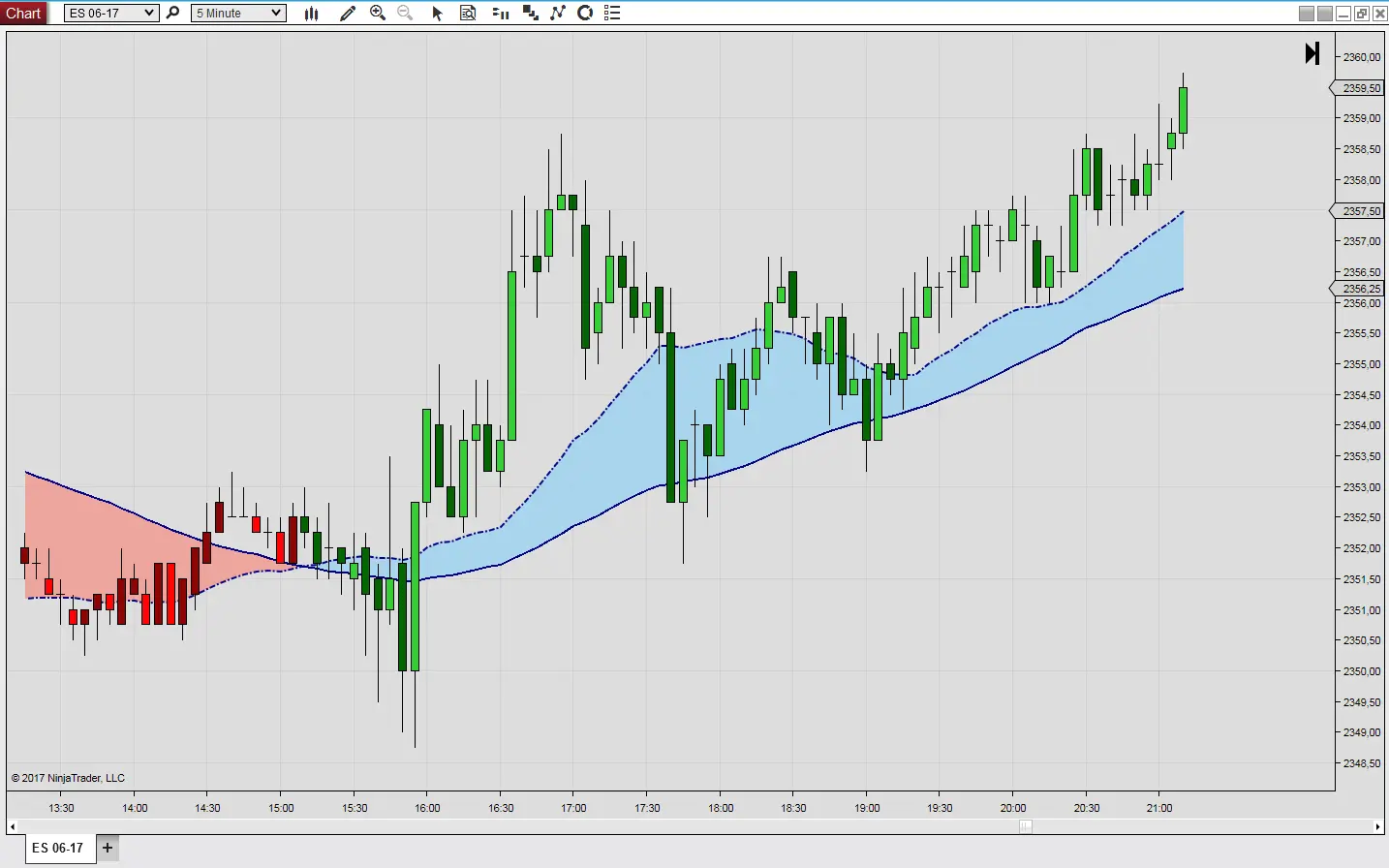Select the cursor pointer tool
The width and height of the screenshot is (1389, 868).
[437, 13]
